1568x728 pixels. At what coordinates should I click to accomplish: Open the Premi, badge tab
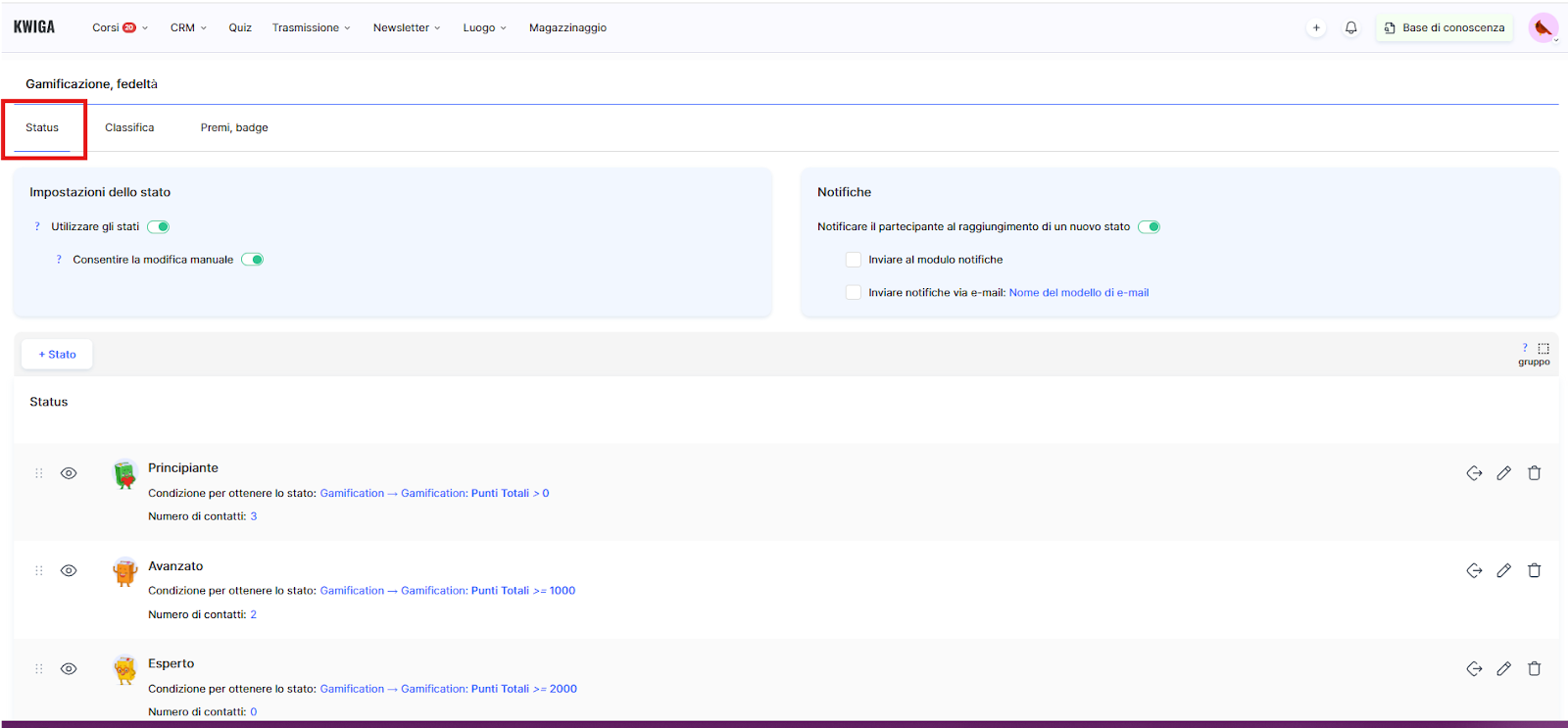pyautogui.click(x=234, y=127)
